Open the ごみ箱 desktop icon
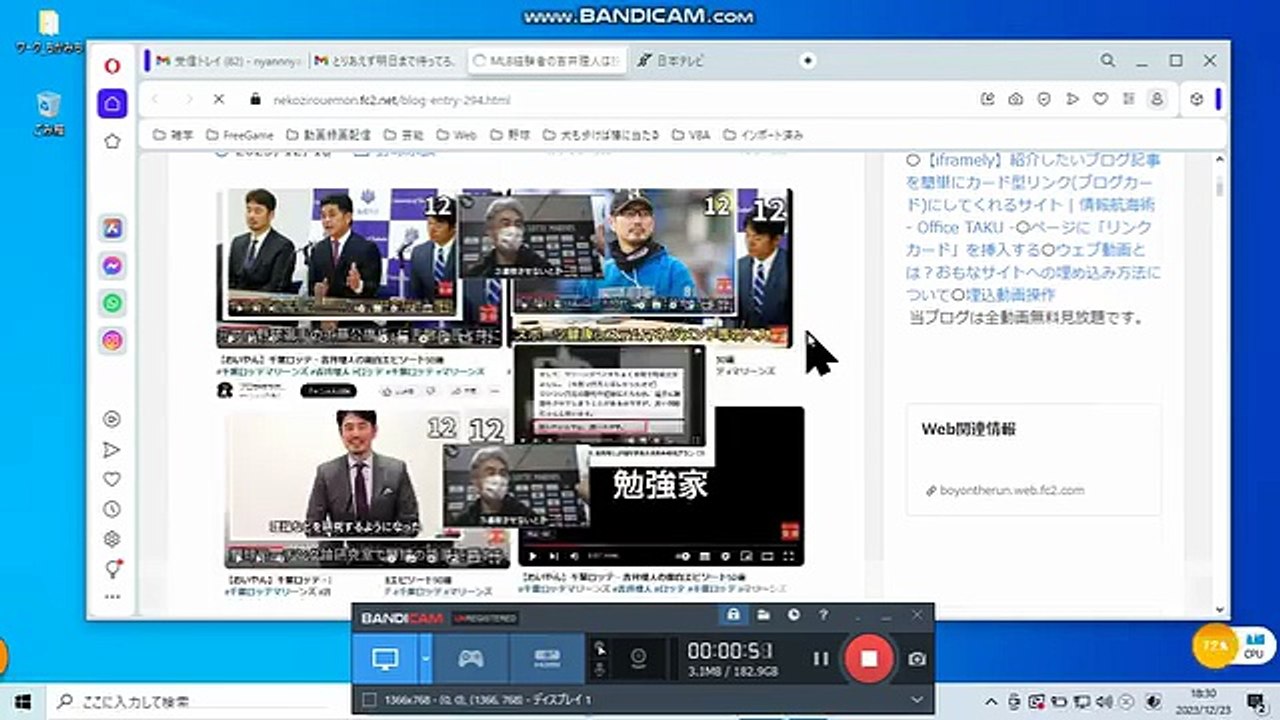 coord(48,113)
